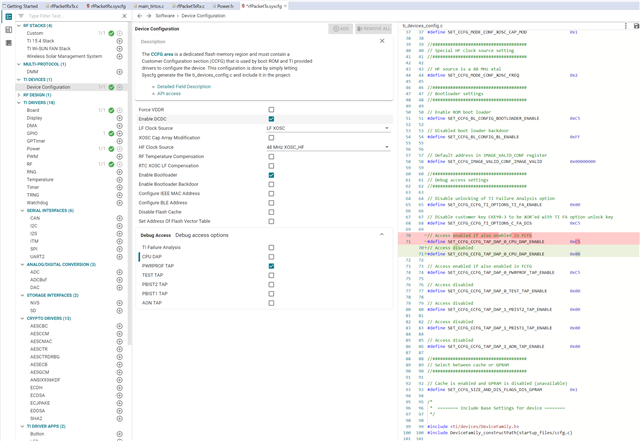
Task: Add a GPIO instance
Action: (120, 134)
